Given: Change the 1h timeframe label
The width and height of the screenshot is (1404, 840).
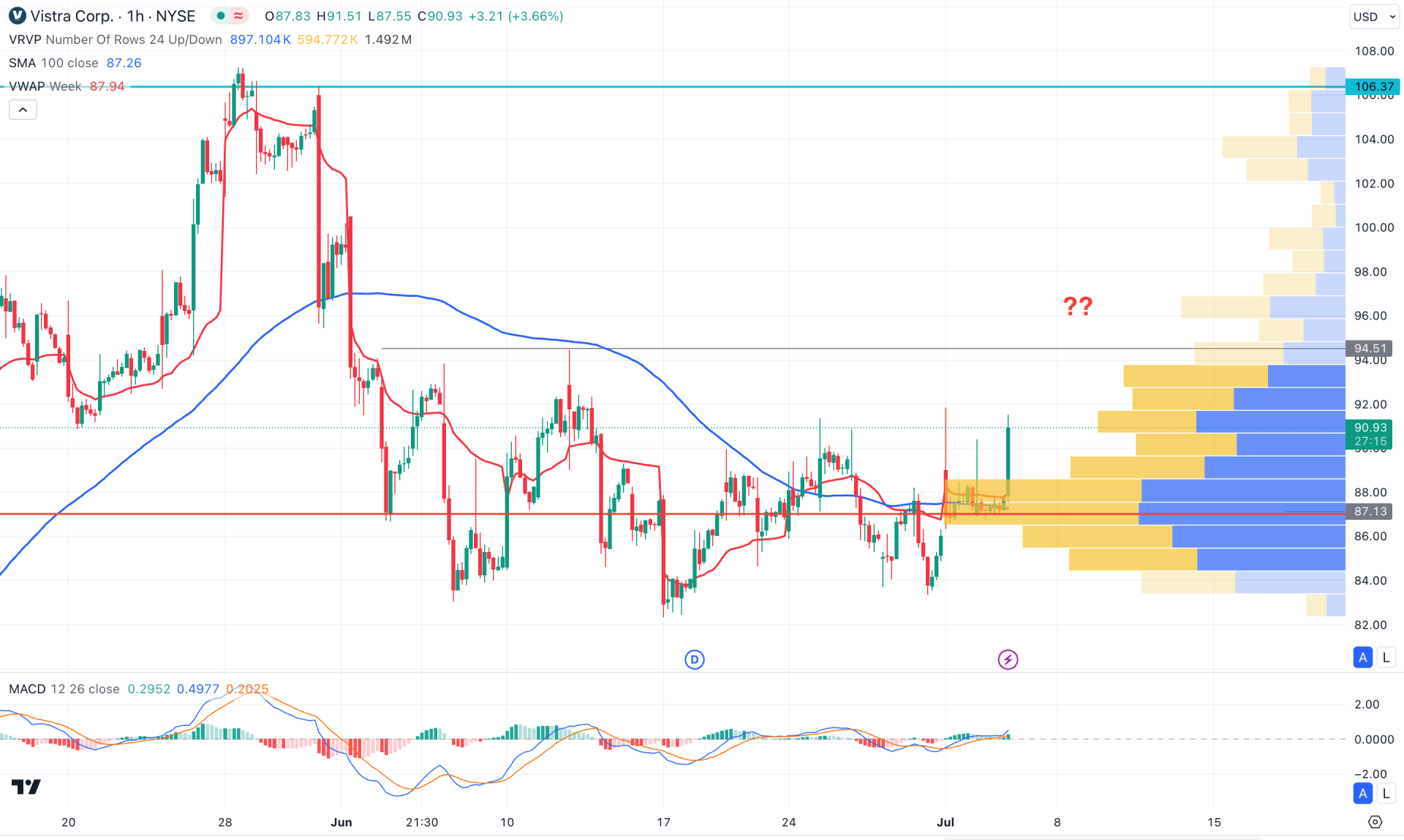Looking at the screenshot, I should pyautogui.click(x=135, y=16).
